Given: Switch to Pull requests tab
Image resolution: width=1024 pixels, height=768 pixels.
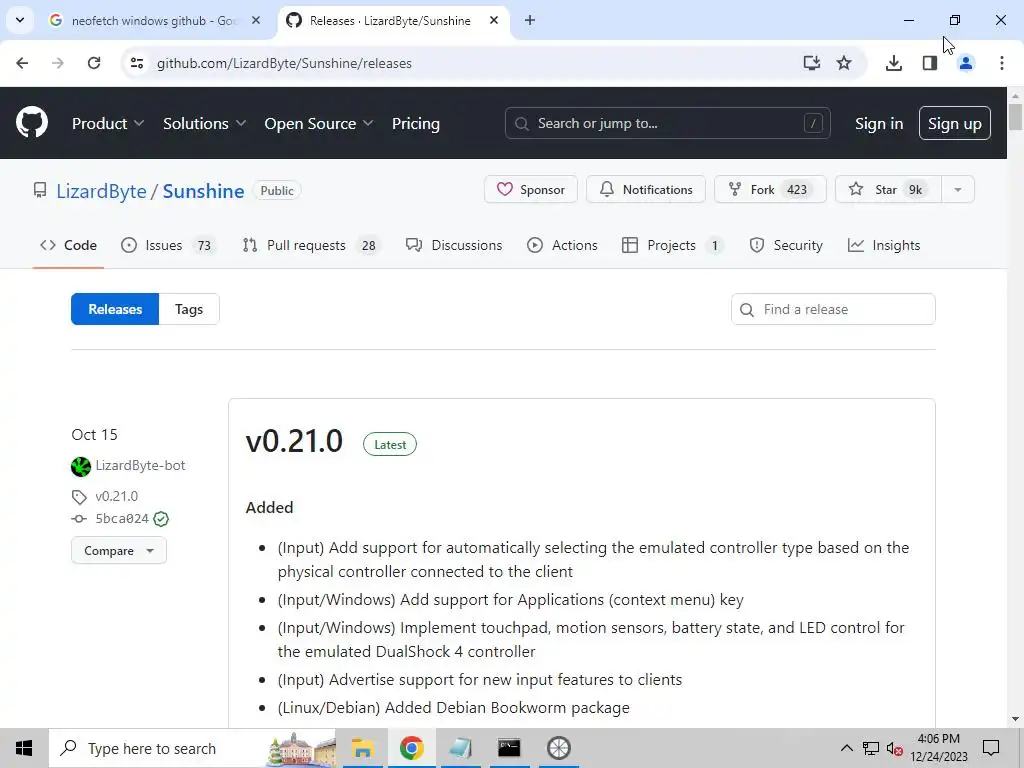Looking at the screenshot, I should tap(310, 245).
